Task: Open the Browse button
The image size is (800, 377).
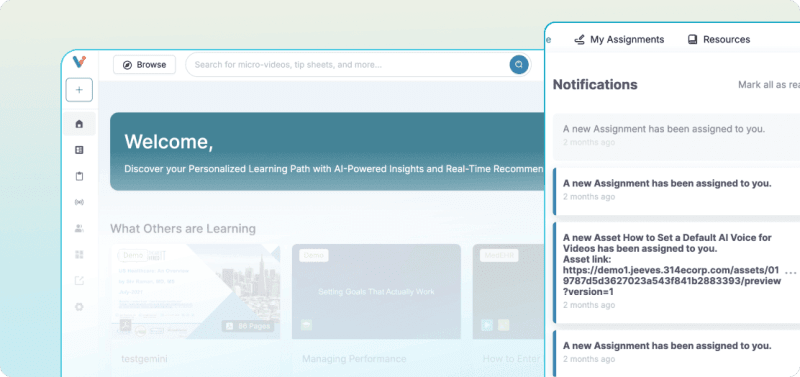Action: (x=144, y=65)
